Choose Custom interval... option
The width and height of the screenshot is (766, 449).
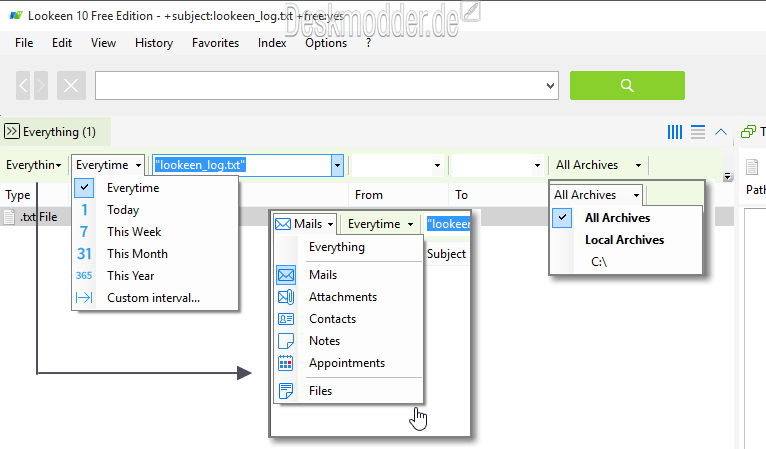point(153,298)
